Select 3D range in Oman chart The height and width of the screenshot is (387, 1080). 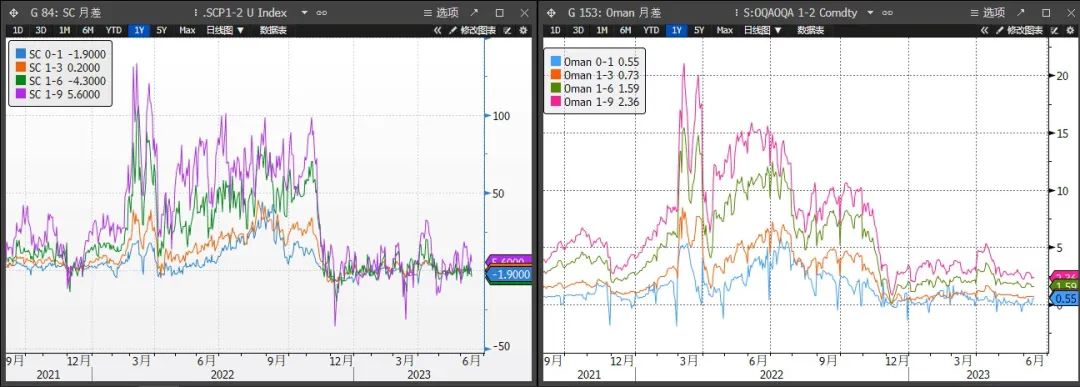[x=579, y=30]
